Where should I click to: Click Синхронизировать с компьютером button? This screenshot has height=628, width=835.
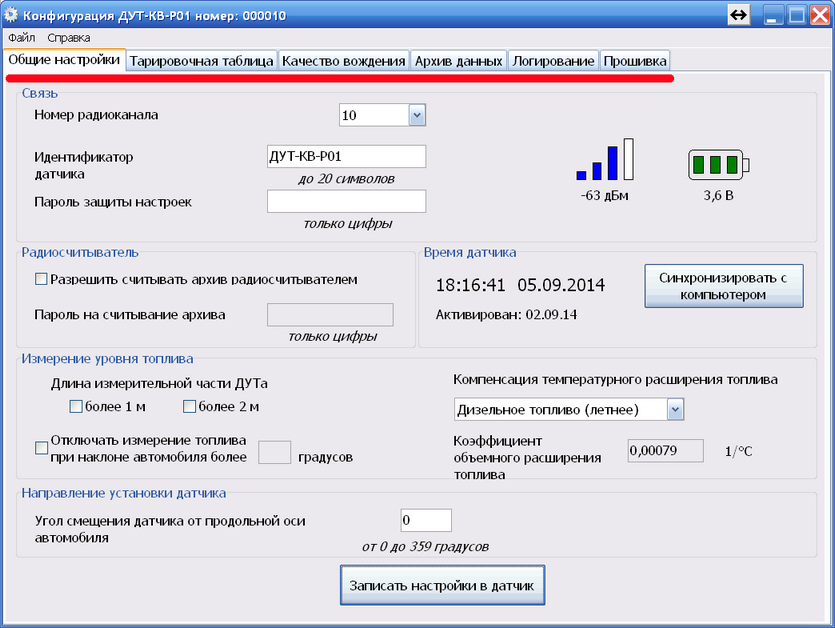[724, 286]
